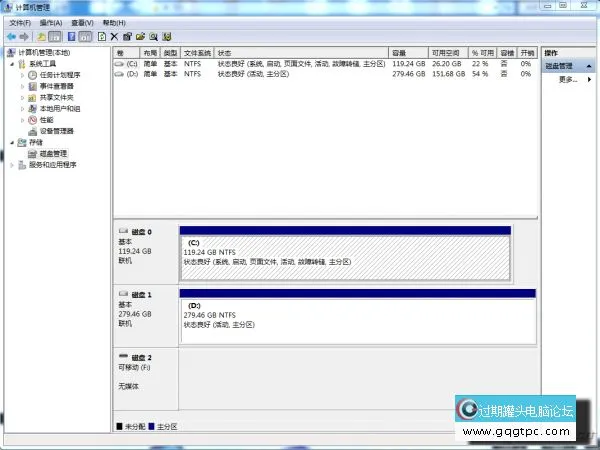600x450 pixels.
Task: Click the last green settings toolbar icon
Action: point(166,37)
